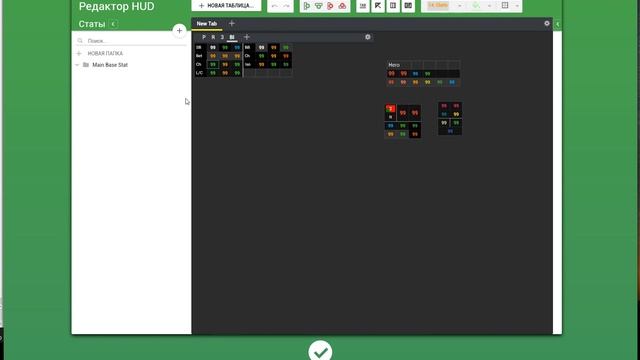Add a new sub-tab with the plus icon
This screenshot has height=360, width=640.
click(x=247, y=37)
